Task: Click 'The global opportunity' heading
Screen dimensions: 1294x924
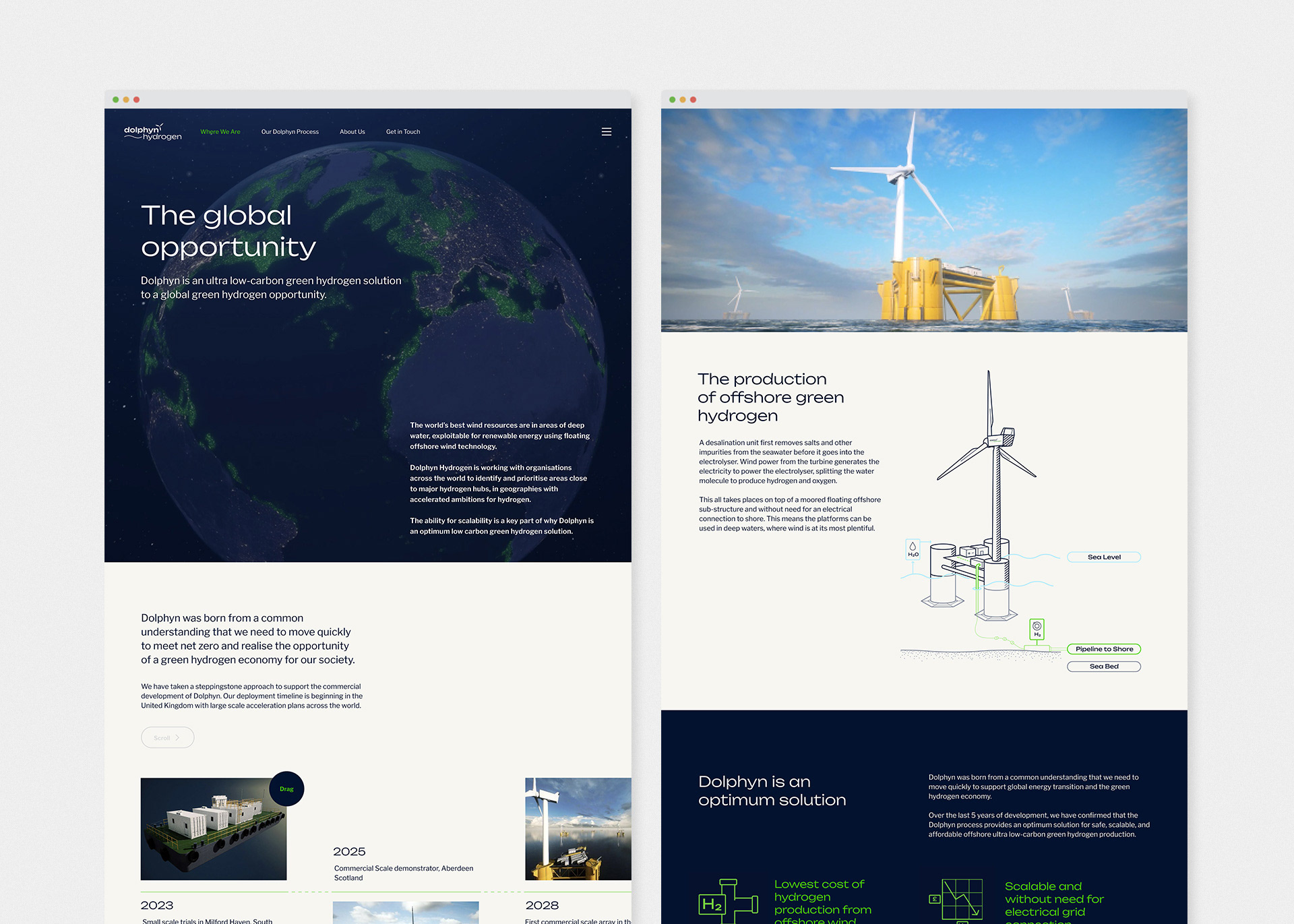Action: pos(228,231)
